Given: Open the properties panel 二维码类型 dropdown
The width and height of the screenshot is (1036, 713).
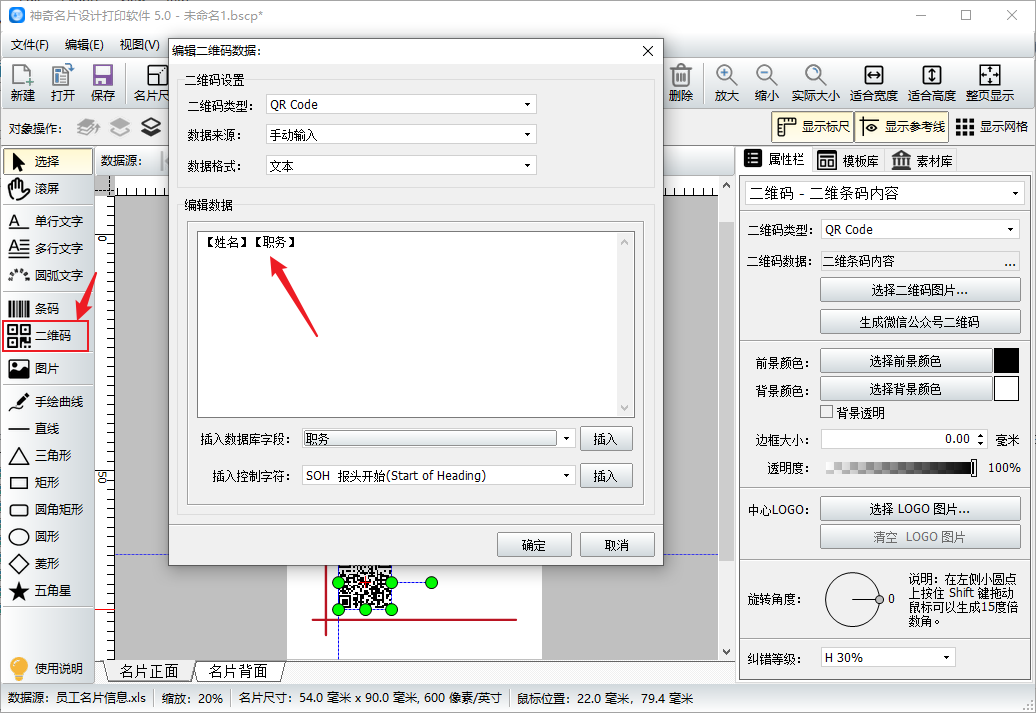Looking at the screenshot, I should coord(920,230).
